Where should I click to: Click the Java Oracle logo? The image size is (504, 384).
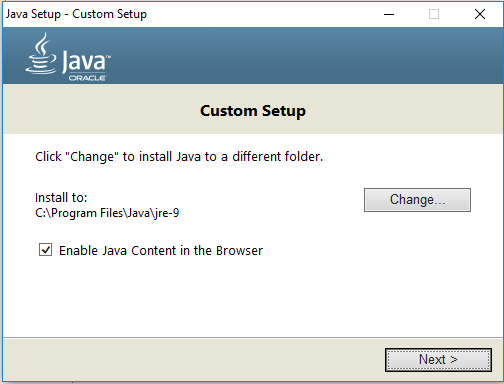click(68, 57)
